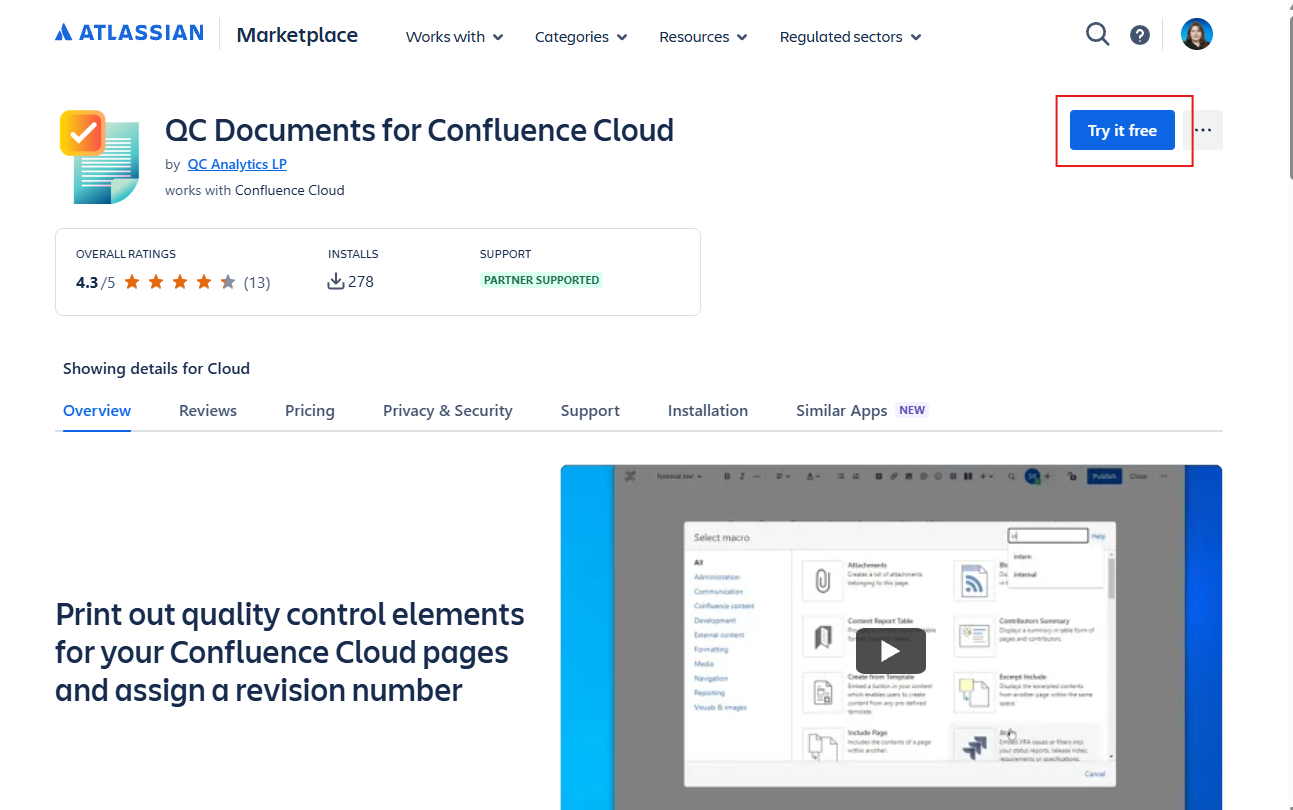Image resolution: width=1293 pixels, height=810 pixels.
Task: Open the Resources dropdown menu
Action: pos(703,37)
